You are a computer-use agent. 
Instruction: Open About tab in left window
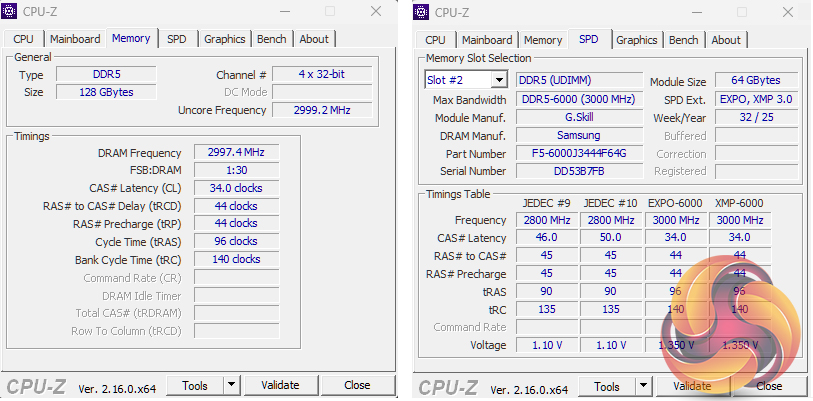point(314,39)
